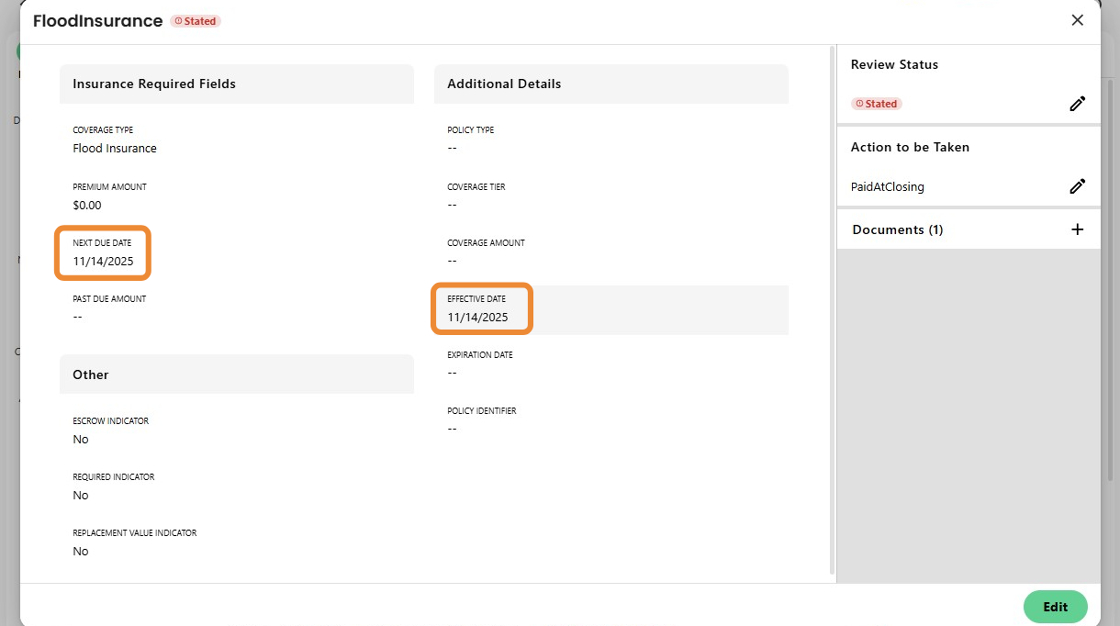The width and height of the screenshot is (1120, 626).
Task: Edit the Review Status with pencil icon
Action: (1077, 104)
